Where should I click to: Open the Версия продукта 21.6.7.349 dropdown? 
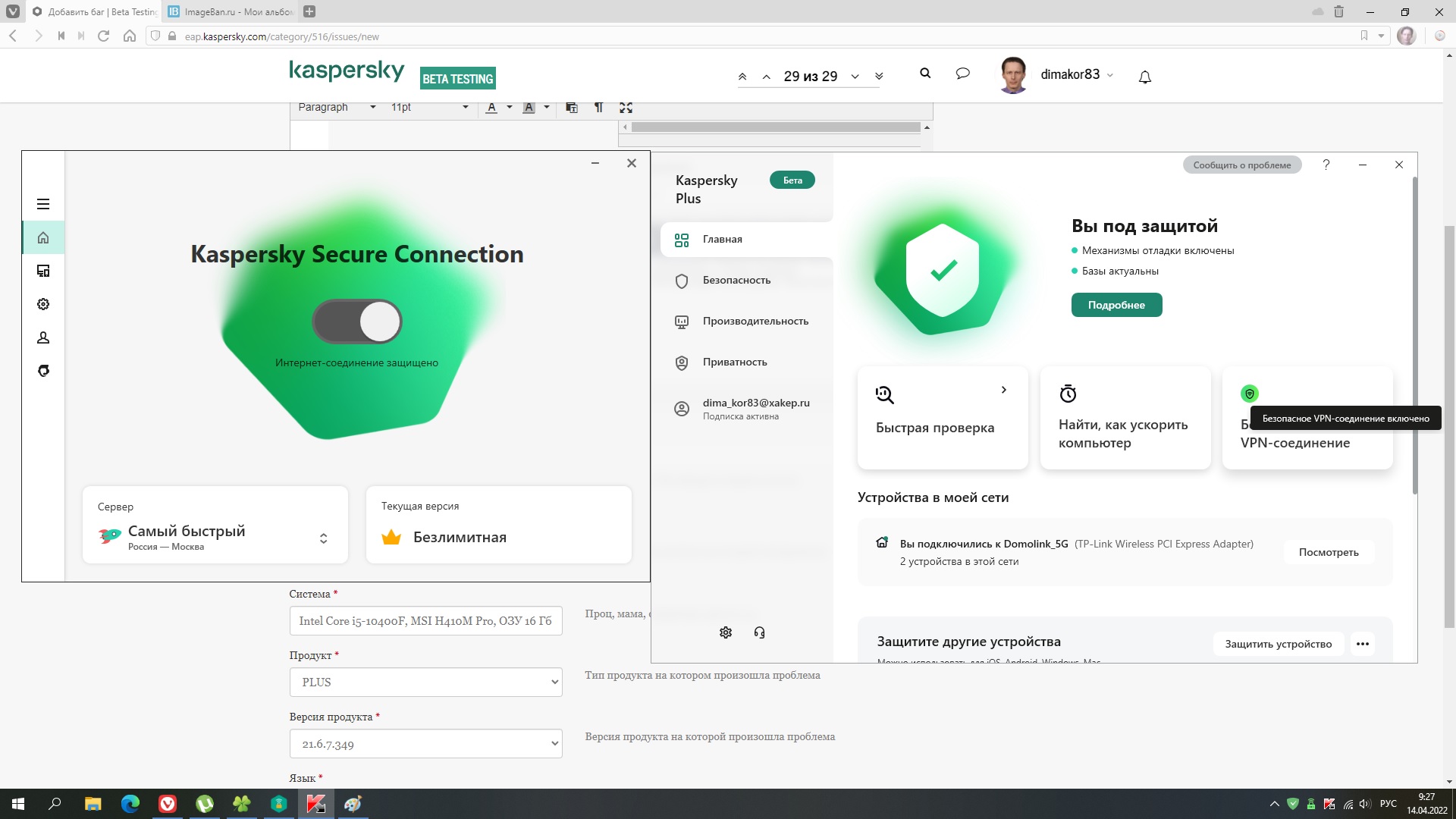coord(425,743)
